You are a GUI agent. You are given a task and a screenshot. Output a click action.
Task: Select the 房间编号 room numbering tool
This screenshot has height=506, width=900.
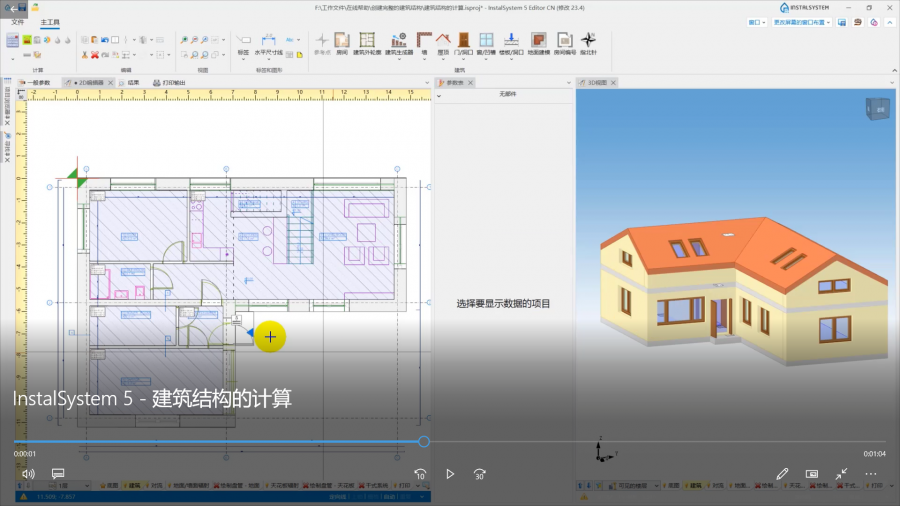pyautogui.click(x=564, y=43)
